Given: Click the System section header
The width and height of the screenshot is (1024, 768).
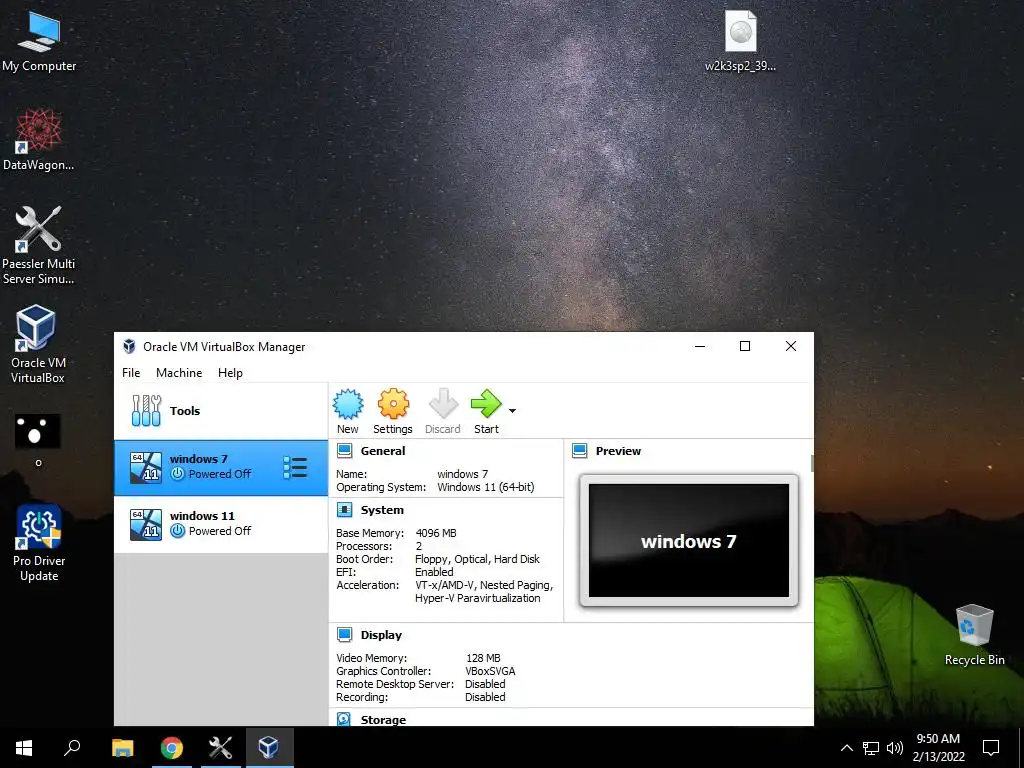Looking at the screenshot, I should click(382, 510).
